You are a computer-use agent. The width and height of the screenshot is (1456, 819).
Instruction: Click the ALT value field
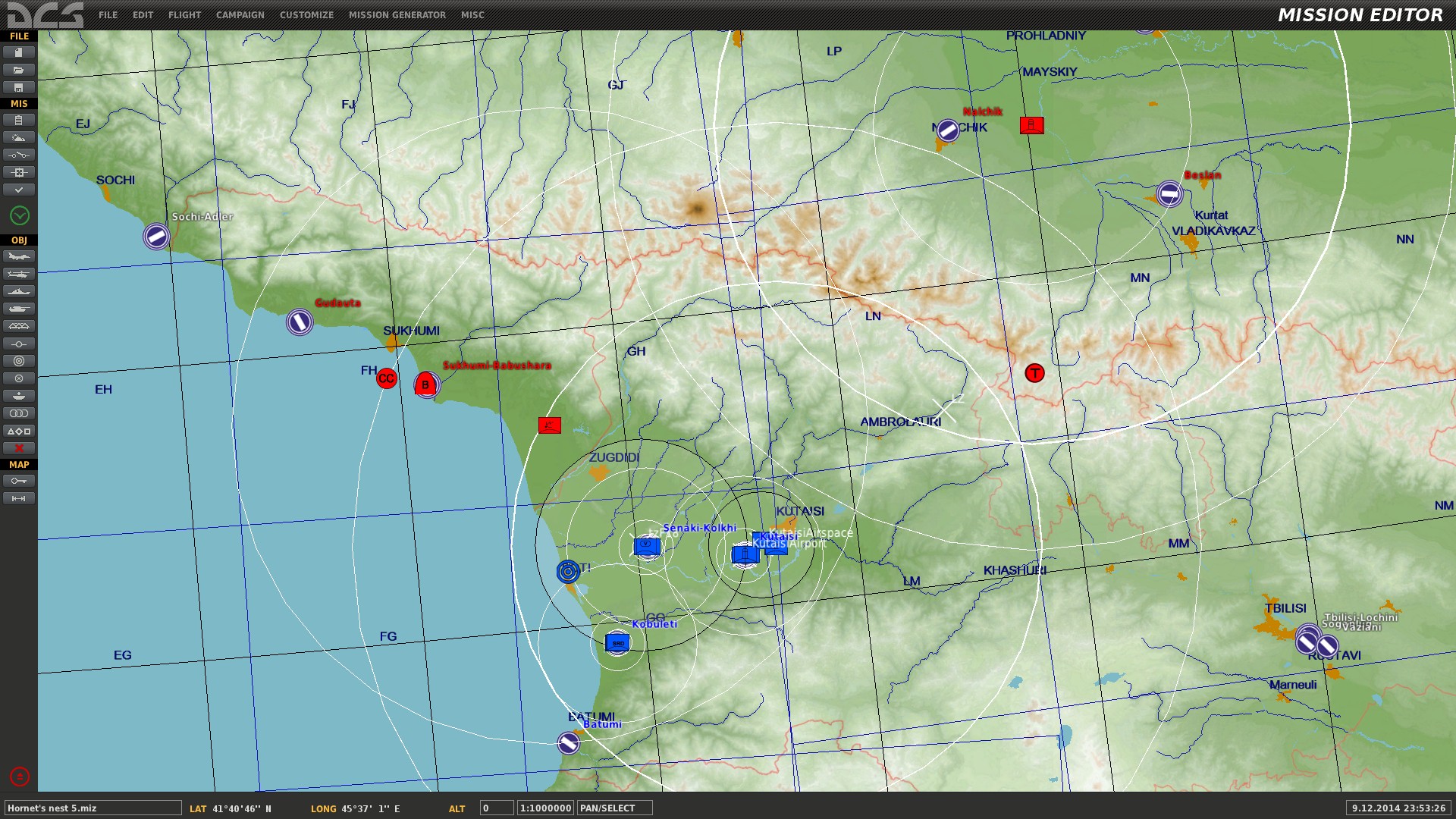point(497,808)
